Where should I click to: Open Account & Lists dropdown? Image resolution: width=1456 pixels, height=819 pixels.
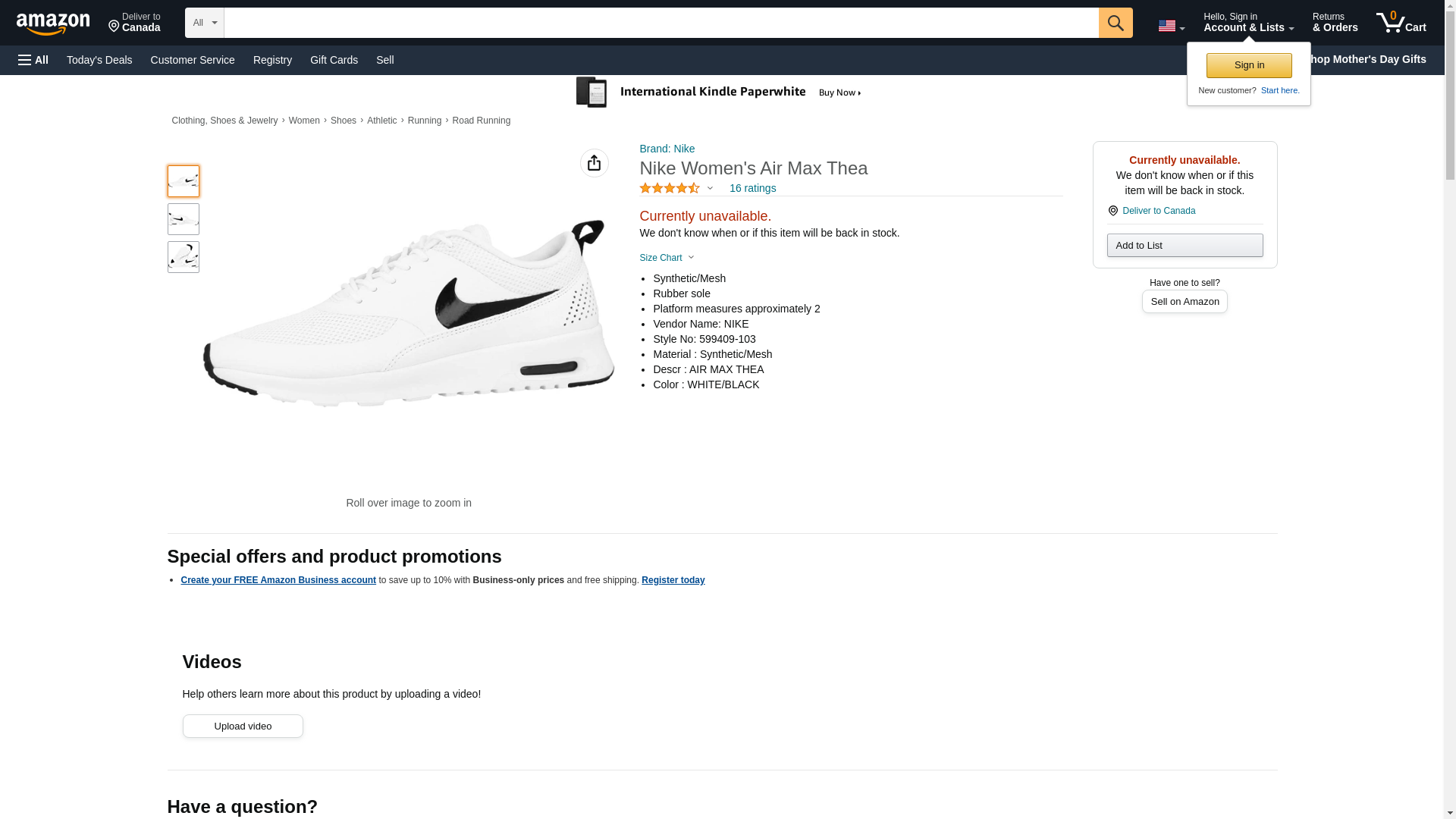(1247, 23)
